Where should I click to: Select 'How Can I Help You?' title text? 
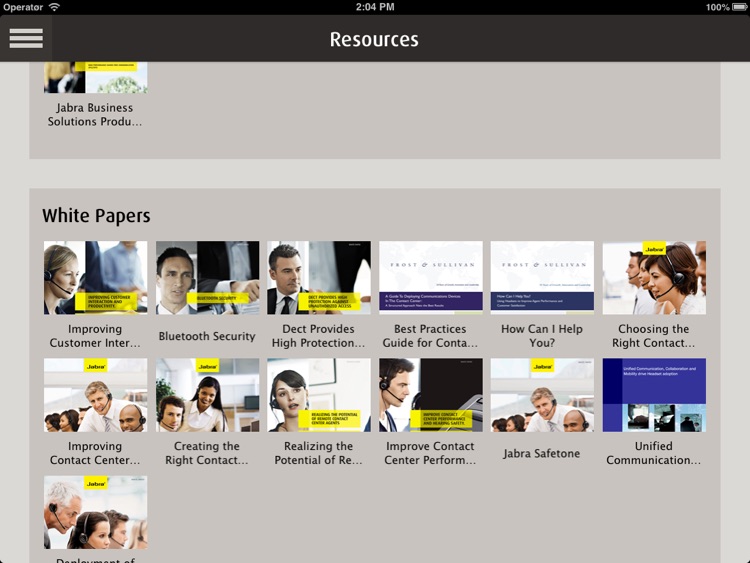[542, 336]
